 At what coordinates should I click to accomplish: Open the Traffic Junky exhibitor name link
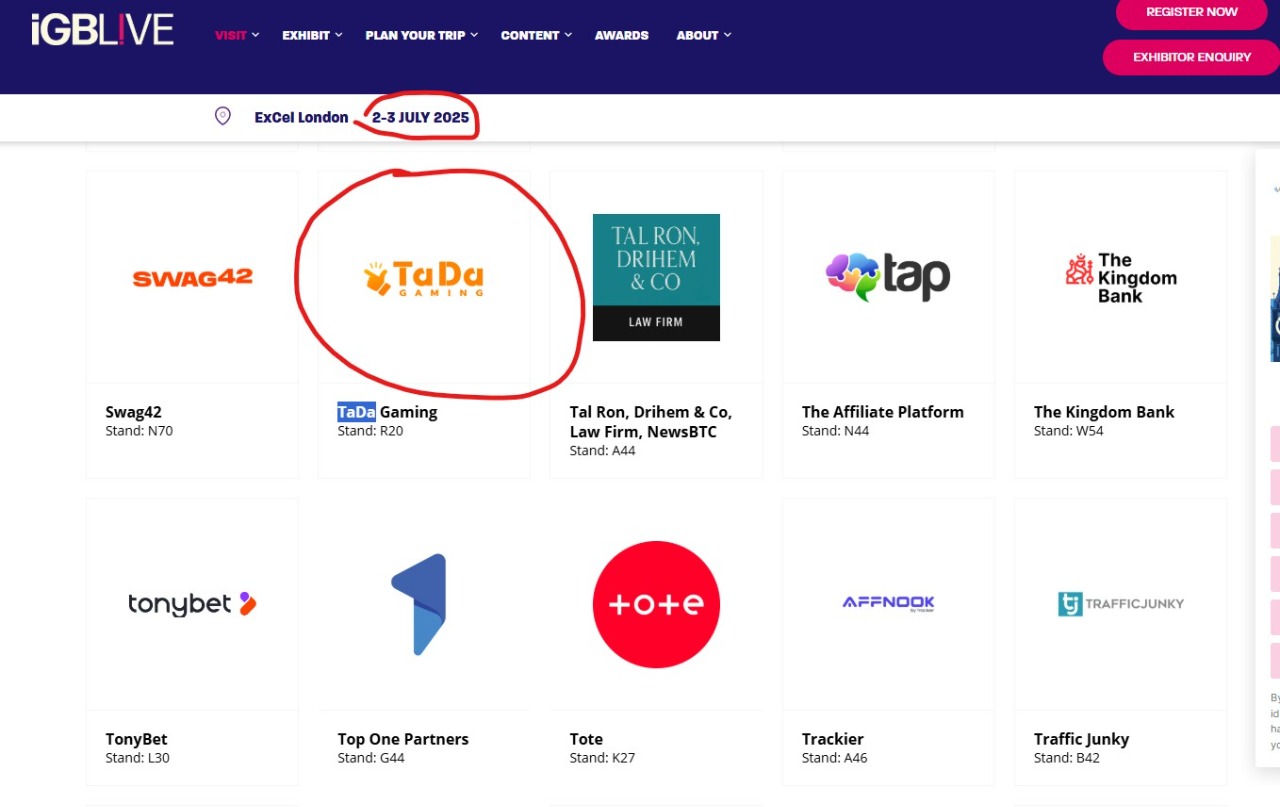click(1081, 739)
